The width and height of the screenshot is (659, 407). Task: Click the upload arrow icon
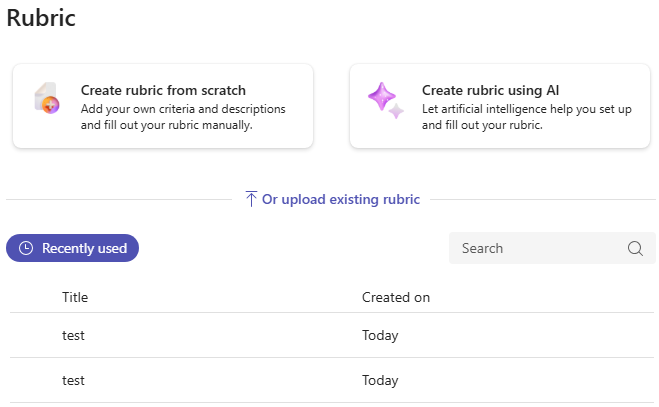tap(251, 199)
